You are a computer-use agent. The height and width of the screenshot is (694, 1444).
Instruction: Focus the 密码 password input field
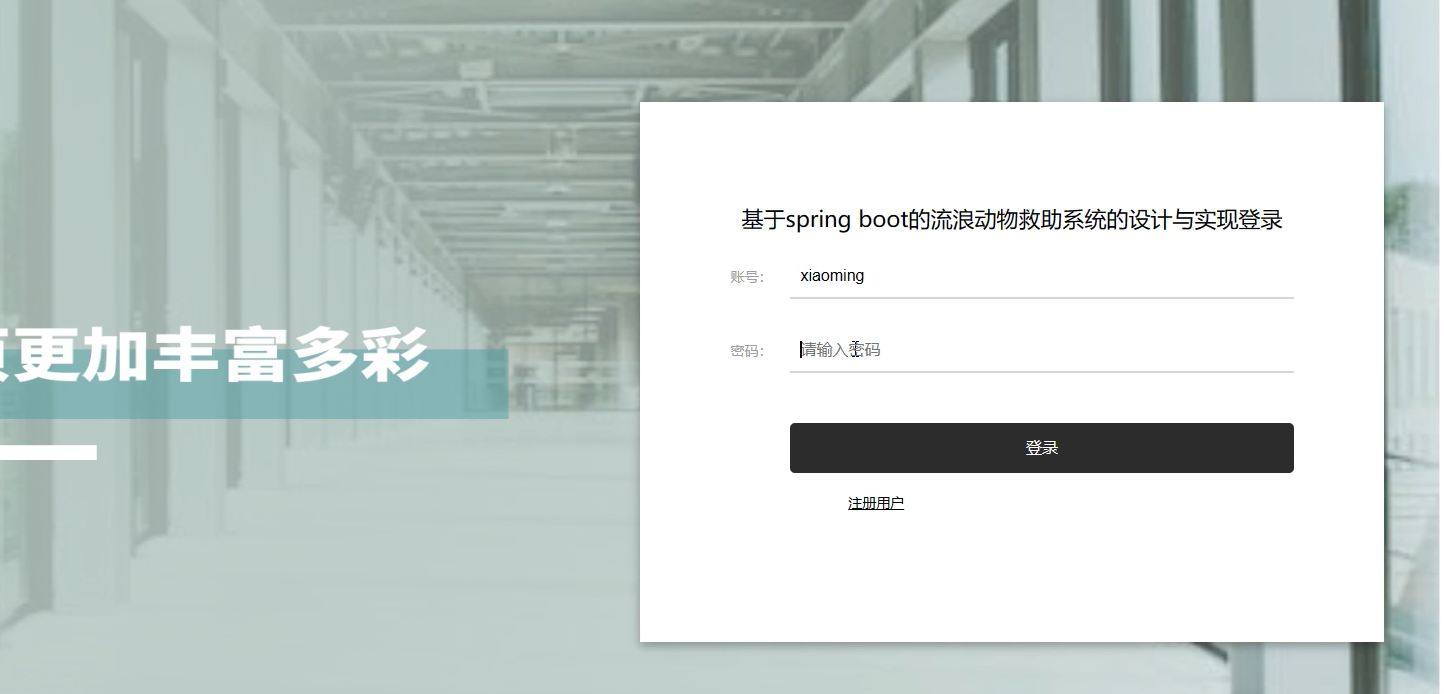[1041, 350]
